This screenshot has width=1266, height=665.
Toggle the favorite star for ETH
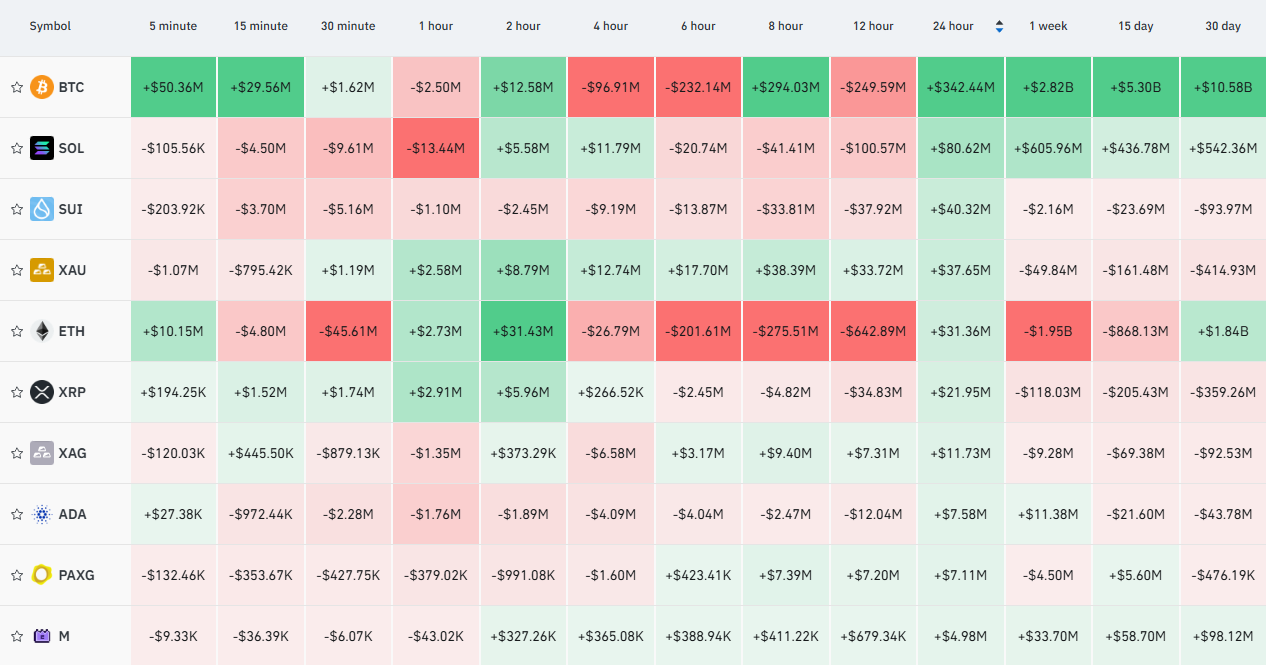click(17, 331)
